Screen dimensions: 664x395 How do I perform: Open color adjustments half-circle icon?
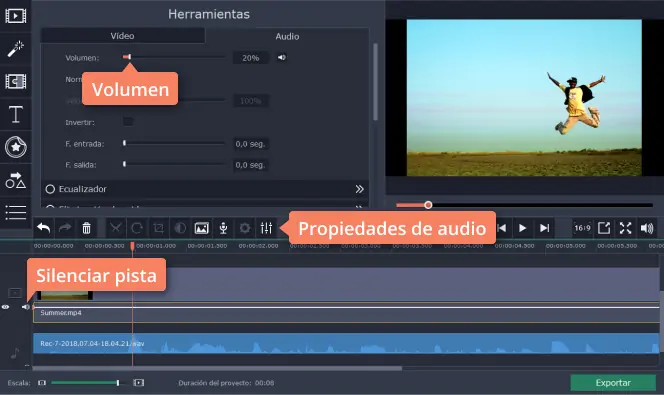click(180, 228)
